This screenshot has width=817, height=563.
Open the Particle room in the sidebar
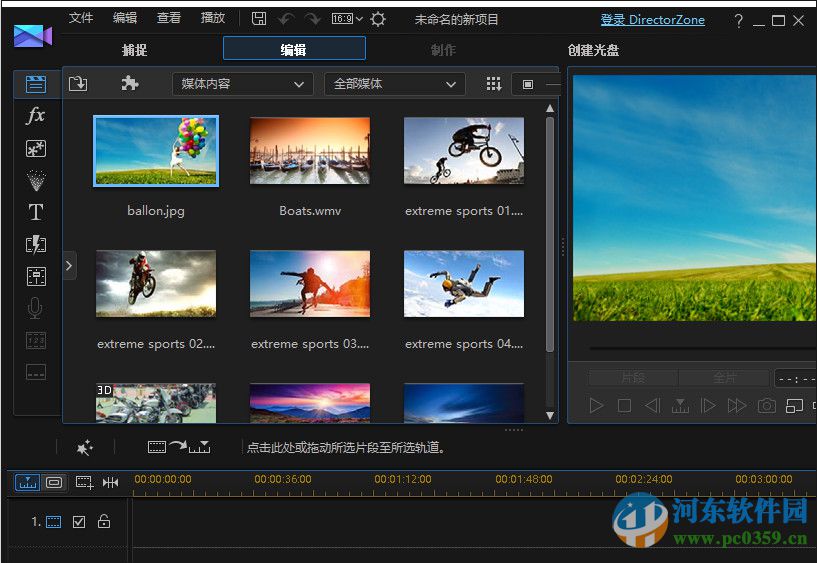[x=36, y=180]
